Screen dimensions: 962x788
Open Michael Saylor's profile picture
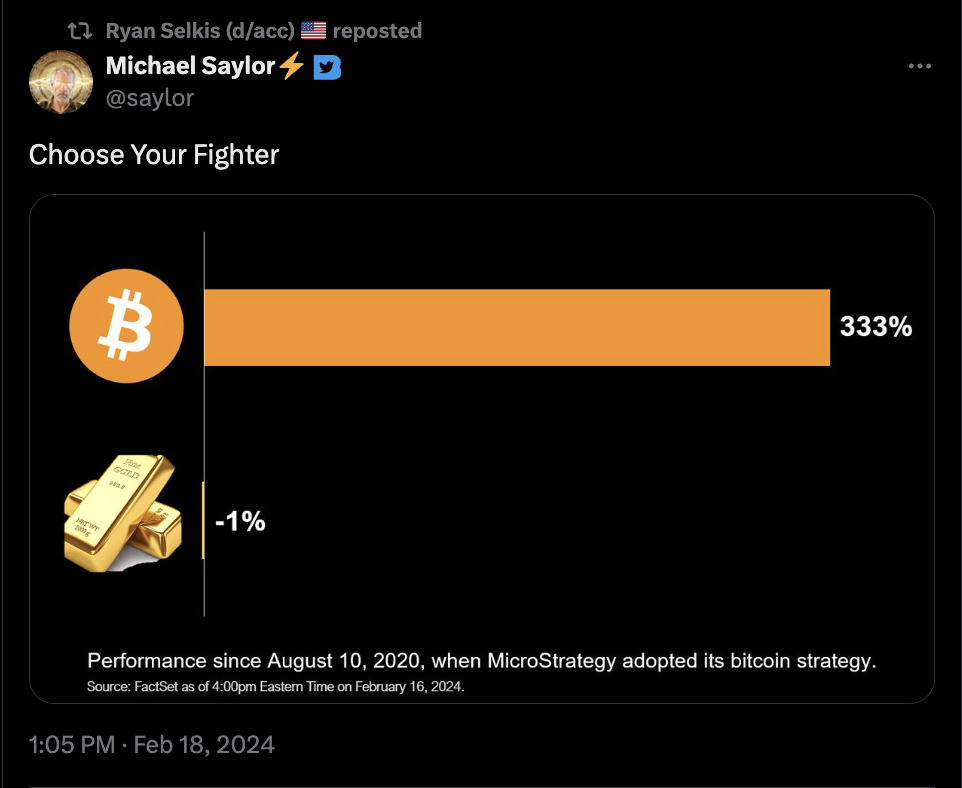pyautogui.click(x=61, y=81)
